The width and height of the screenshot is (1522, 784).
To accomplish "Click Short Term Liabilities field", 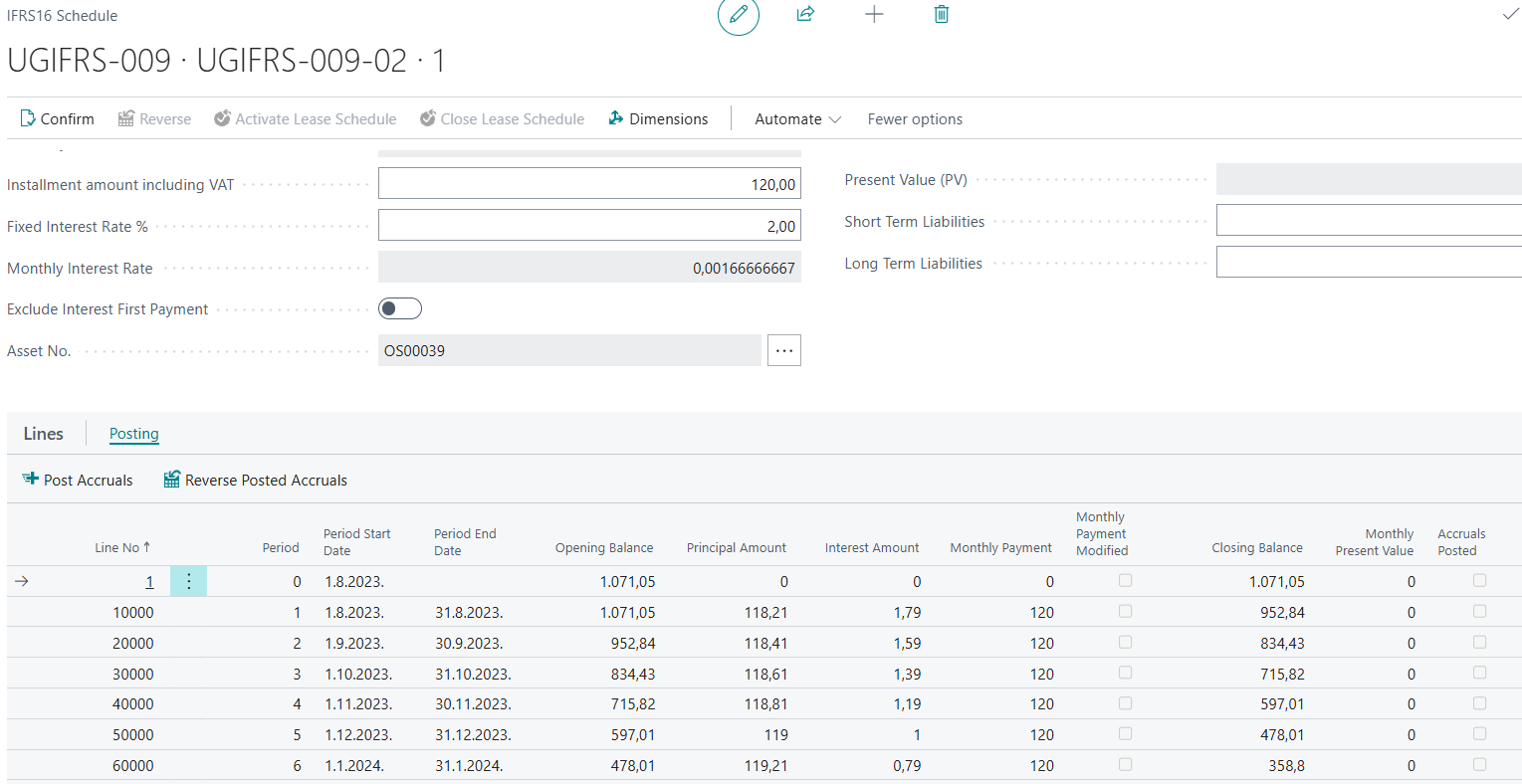I will pos(1369,221).
